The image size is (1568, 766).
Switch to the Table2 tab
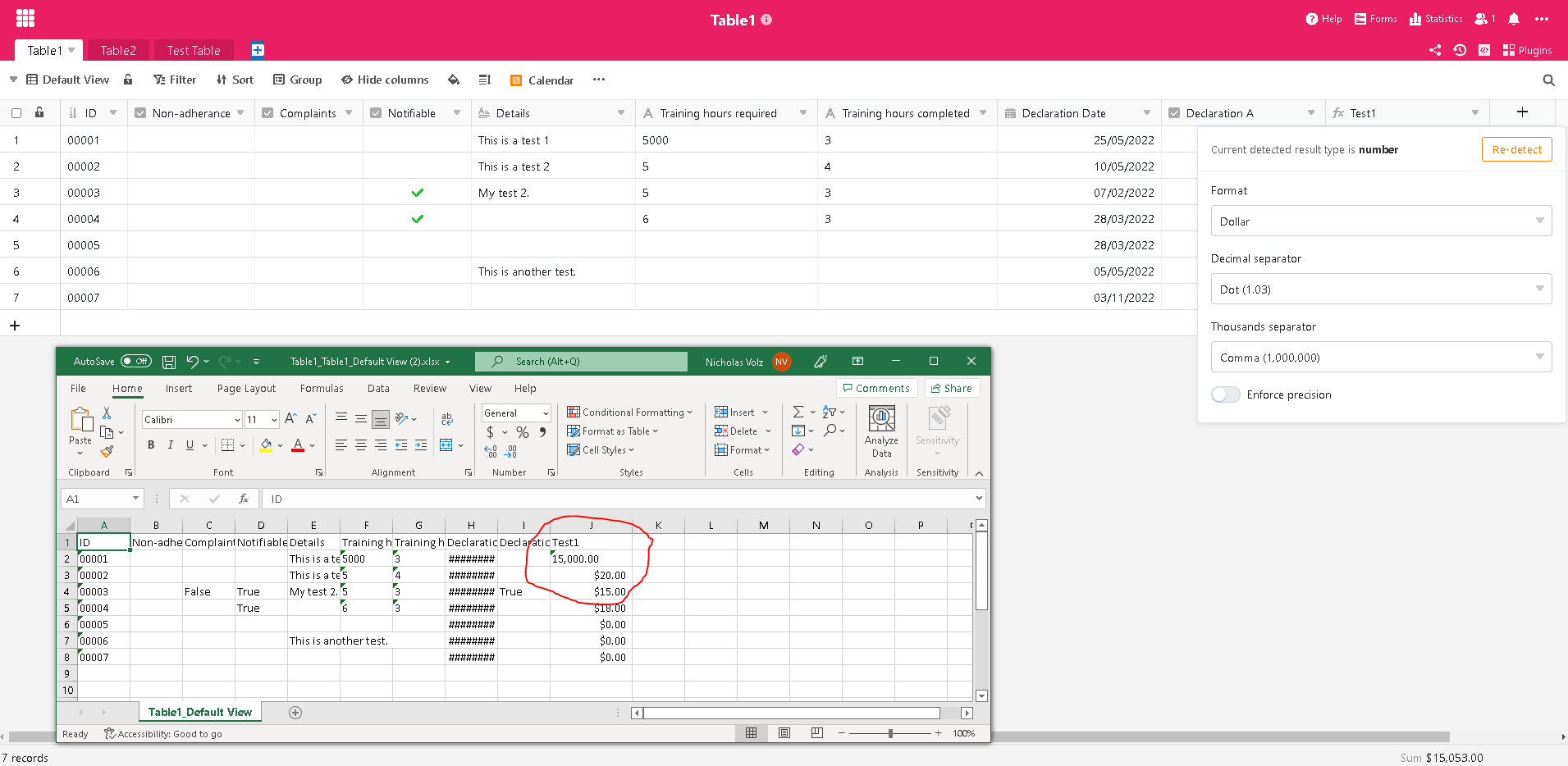click(118, 51)
